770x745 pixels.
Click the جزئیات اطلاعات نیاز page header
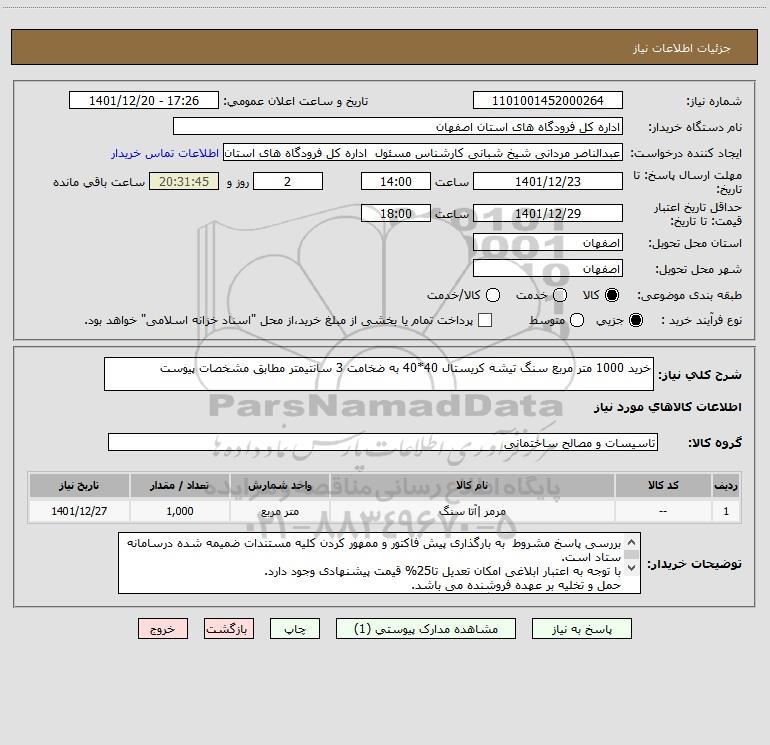[384, 48]
